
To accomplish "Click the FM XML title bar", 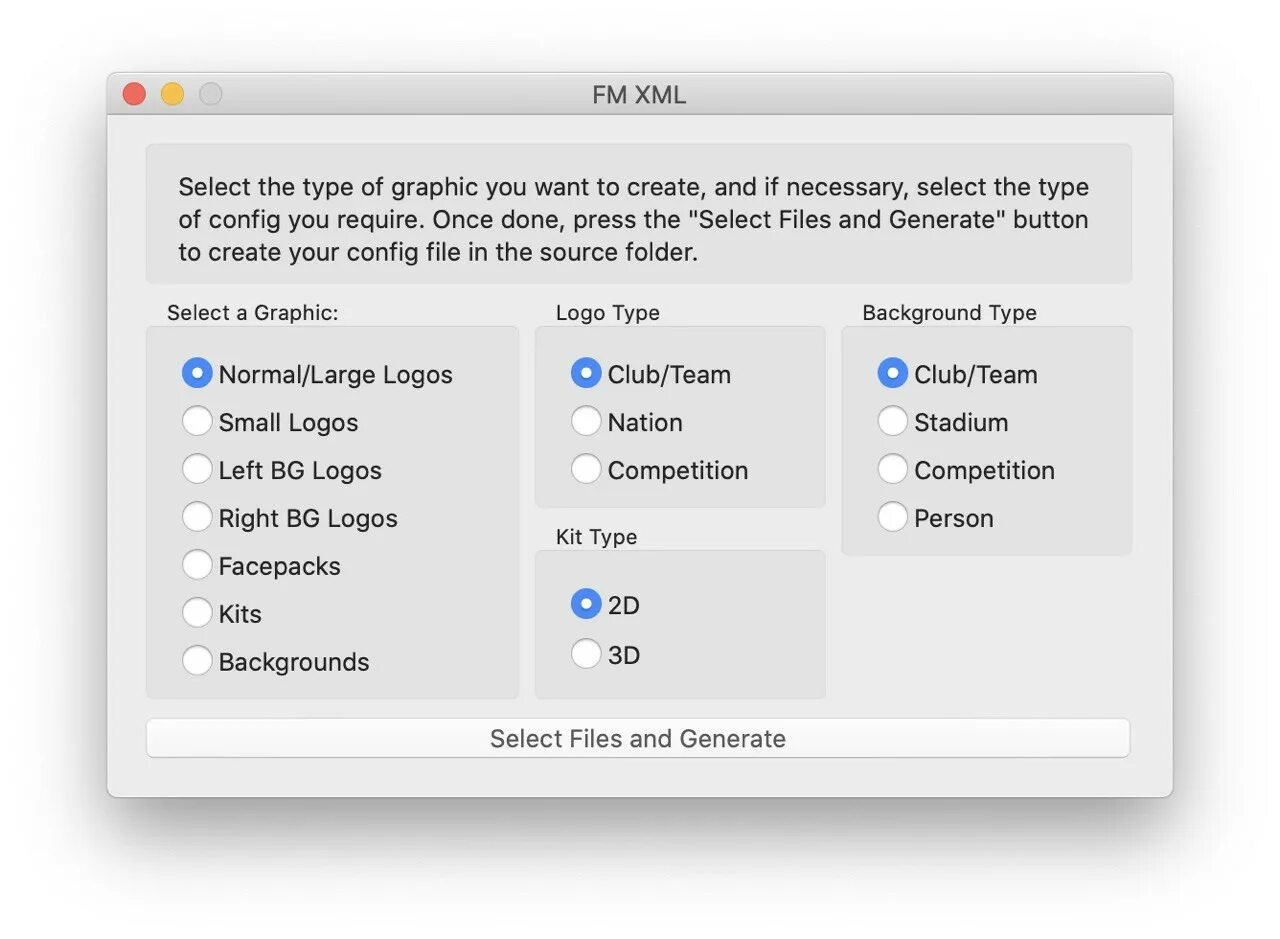I will coord(637,94).
